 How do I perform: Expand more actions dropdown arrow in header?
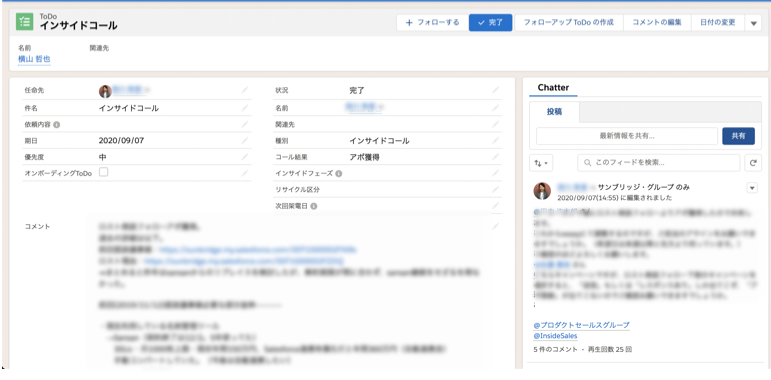click(x=753, y=23)
